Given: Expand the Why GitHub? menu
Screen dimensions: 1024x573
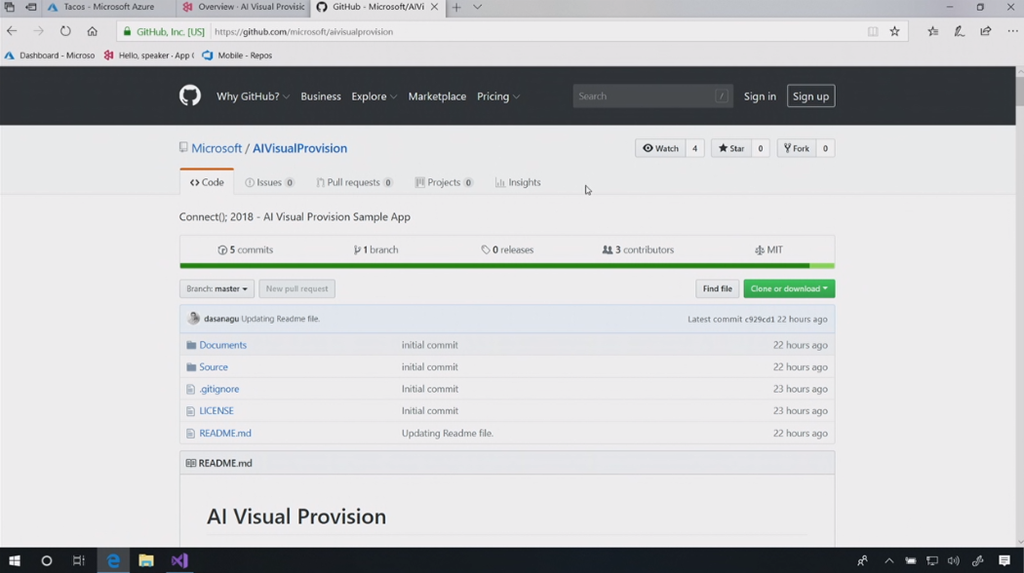Looking at the screenshot, I should 253,96.
